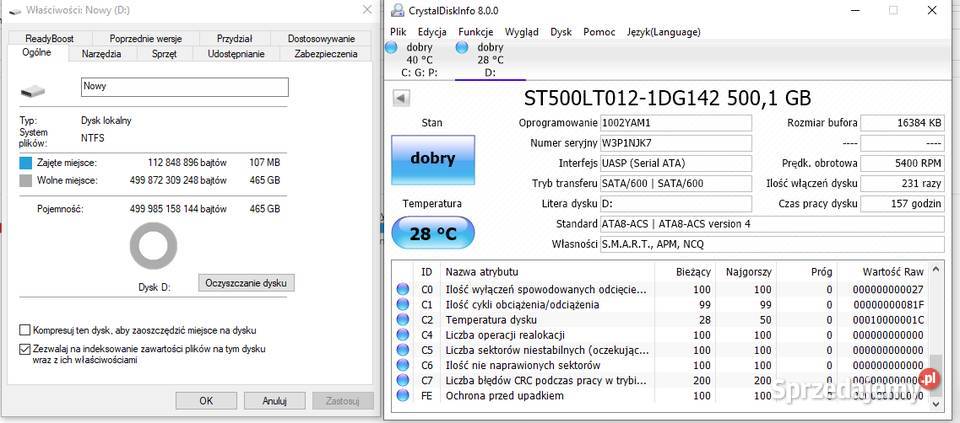Click the '231 razy' power-on count value

(x=902, y=183)
